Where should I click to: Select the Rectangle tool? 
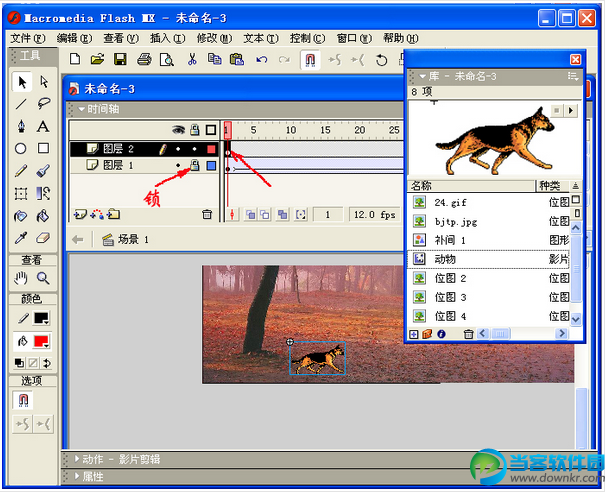click(x=43, y=148)
